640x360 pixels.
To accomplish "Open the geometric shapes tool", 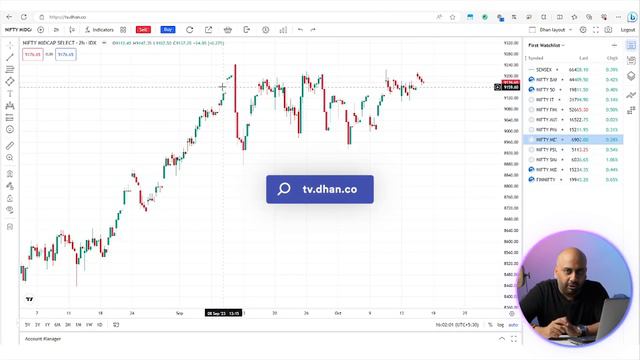I will pyautogui.click(x=10, y=82).
